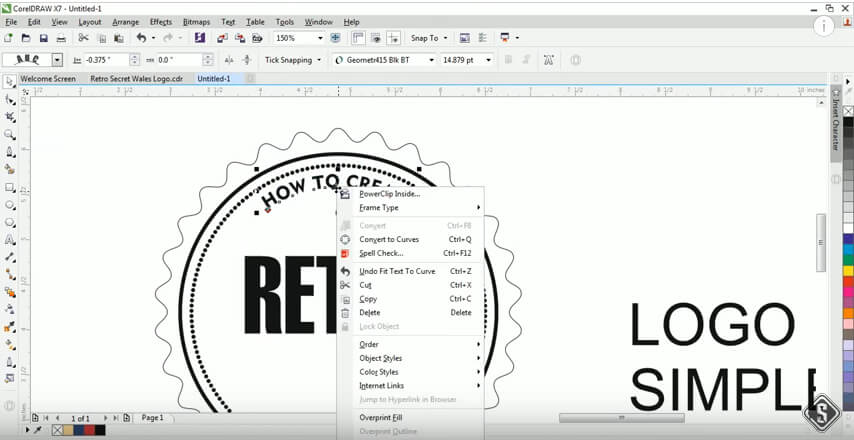Toggle the Show Rulers button
Image resolution: width=854 pixels, height=440 pixels.
coord(357,38)
